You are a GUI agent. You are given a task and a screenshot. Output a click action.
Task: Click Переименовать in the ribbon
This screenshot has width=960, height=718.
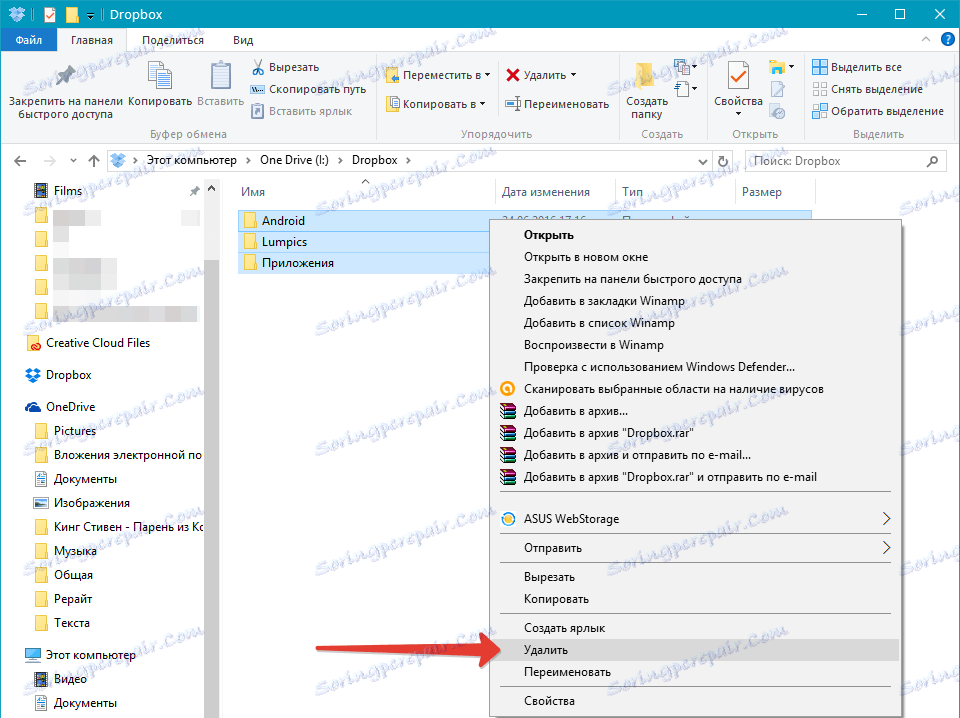coord(557,104)
